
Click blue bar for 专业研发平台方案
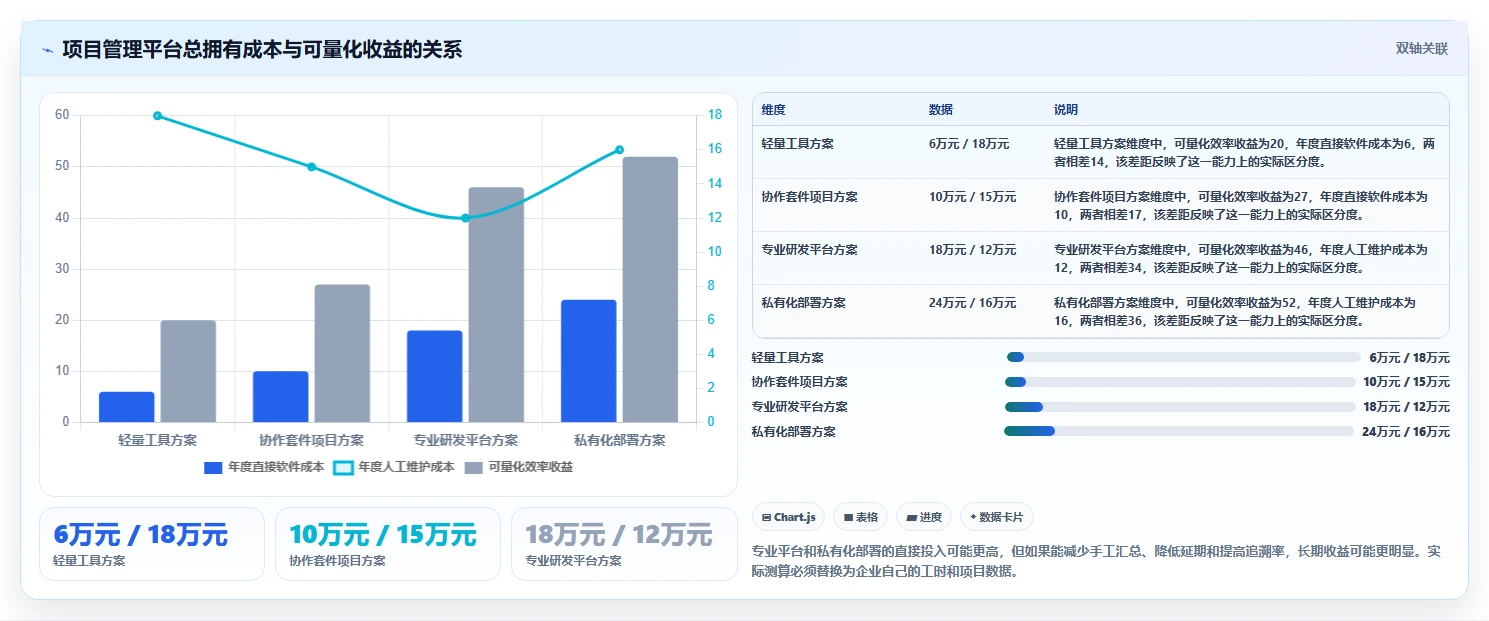coord(434,376)
